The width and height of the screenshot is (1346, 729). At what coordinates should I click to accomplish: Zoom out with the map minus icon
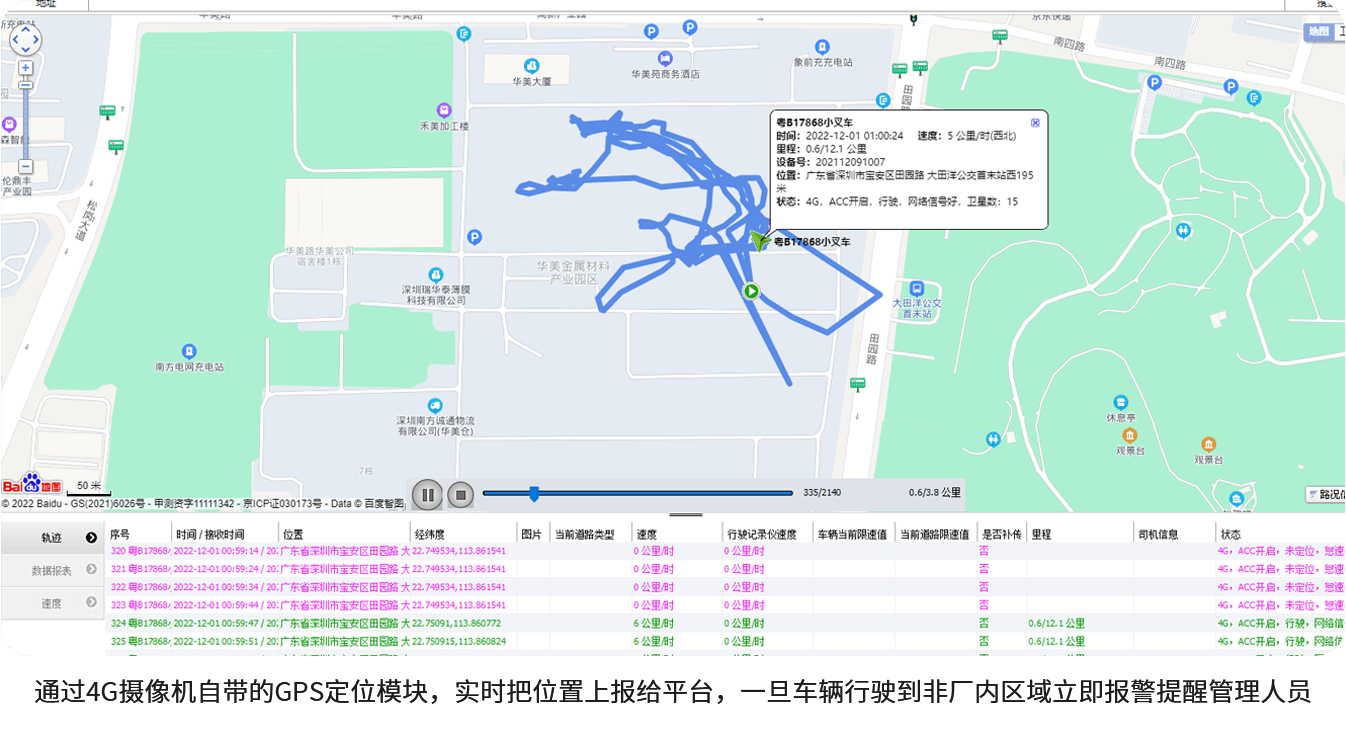(24, 168)
